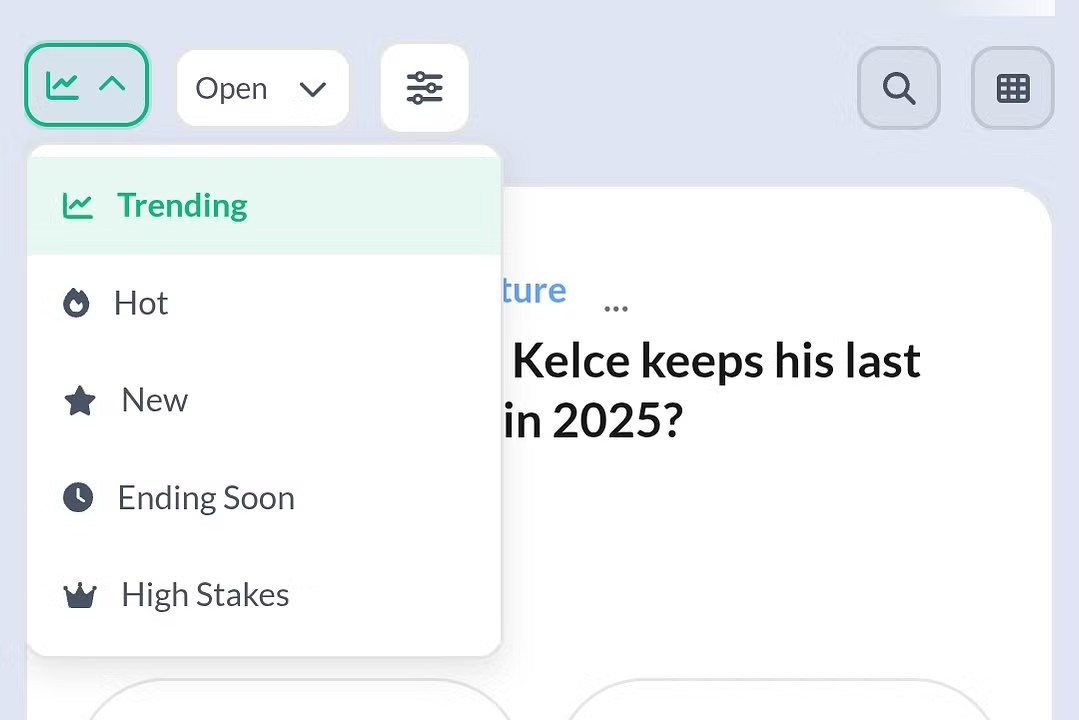Screen dimensions: 1079x720
Task: Click the clock icon beside Ending Soon
Action: pos(78,497)
